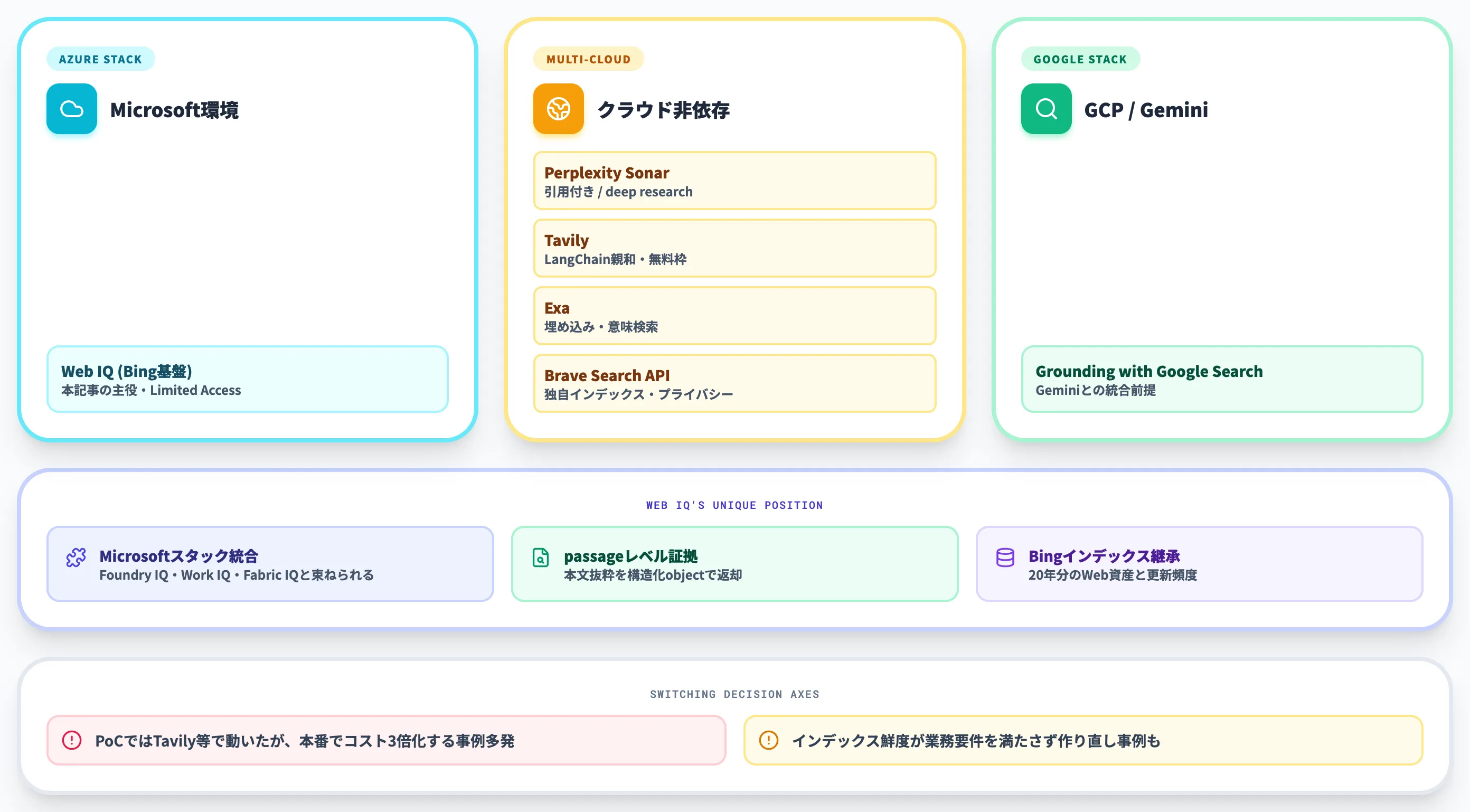Click the PoCではTavily等で動いたが warning text
Screen dimensions: 1470x812
[x=305, y=741]
